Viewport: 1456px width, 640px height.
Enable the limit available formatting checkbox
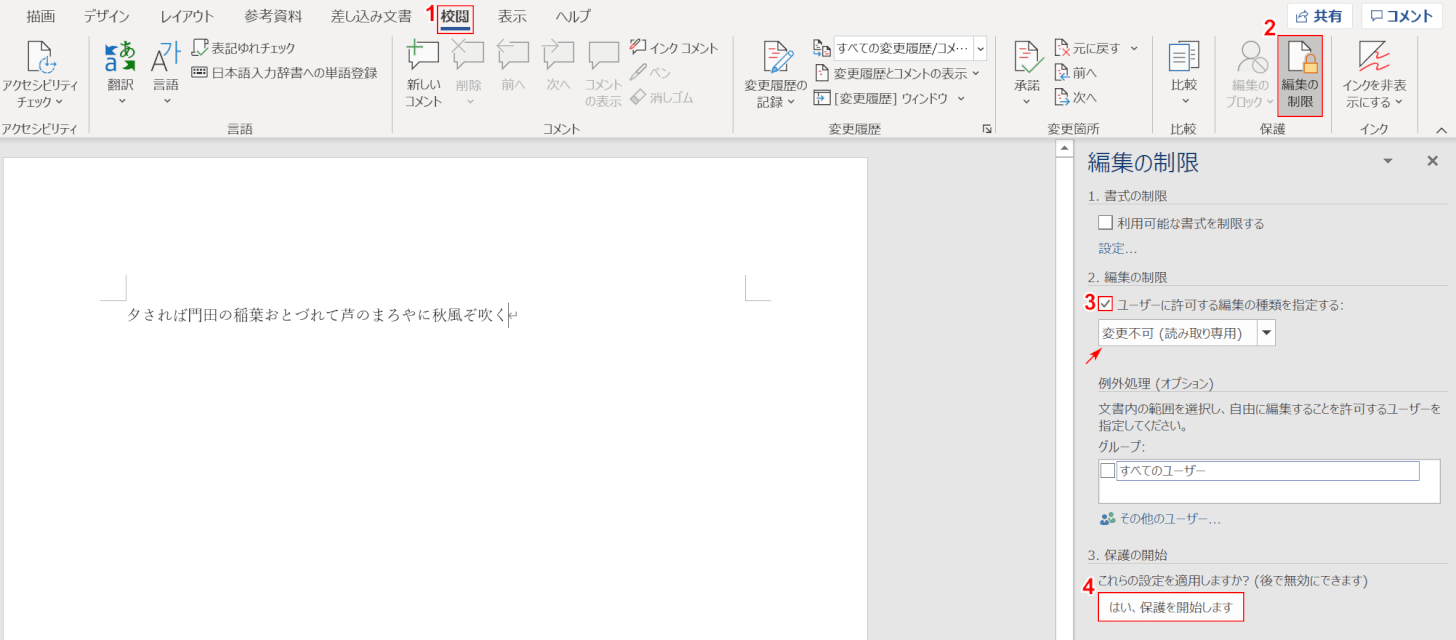tap(1105, 223)
